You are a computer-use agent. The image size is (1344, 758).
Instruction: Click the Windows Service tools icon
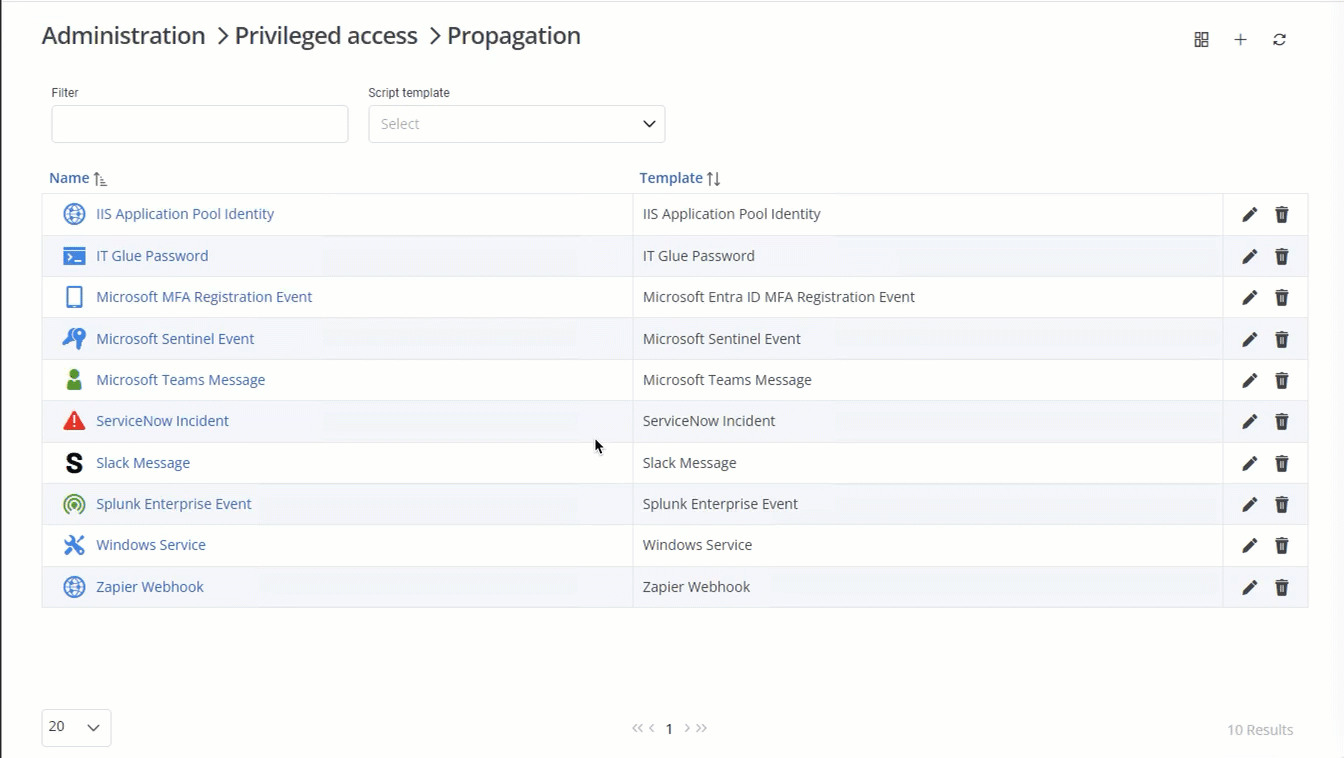pos(73,544)
